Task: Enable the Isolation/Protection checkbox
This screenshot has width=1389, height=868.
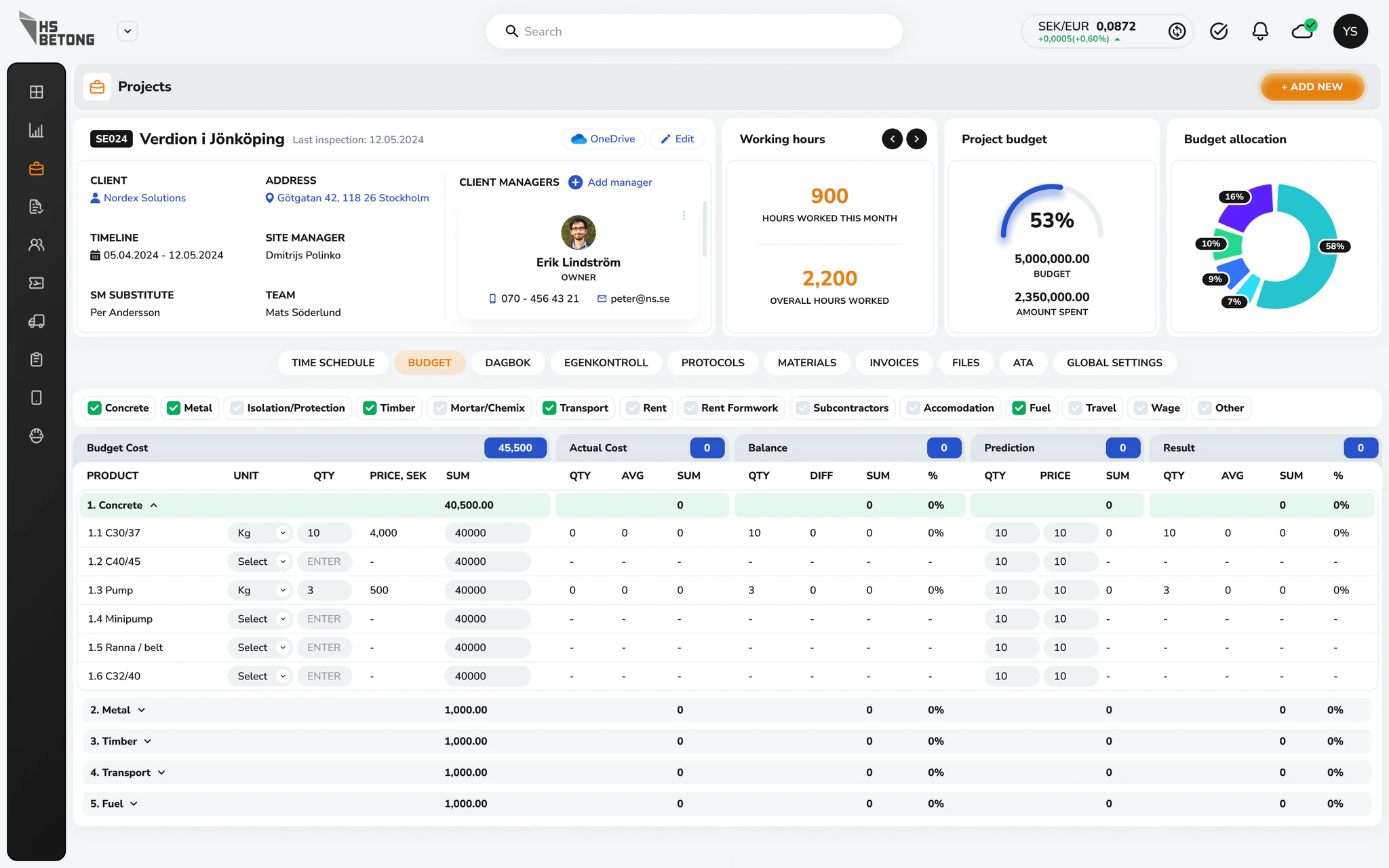Action: (x=237, y=408)
